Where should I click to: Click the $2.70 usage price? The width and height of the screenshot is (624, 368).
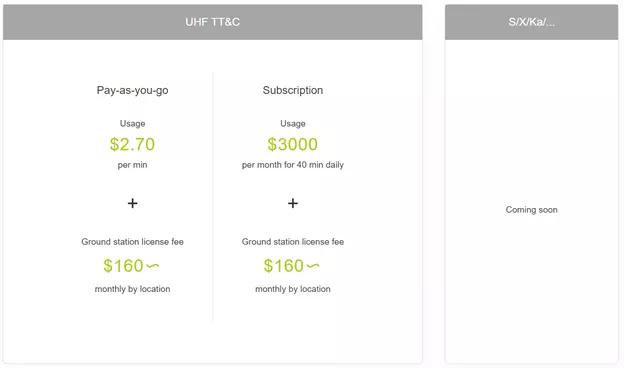pyautogui.click(x=133, y=144)
